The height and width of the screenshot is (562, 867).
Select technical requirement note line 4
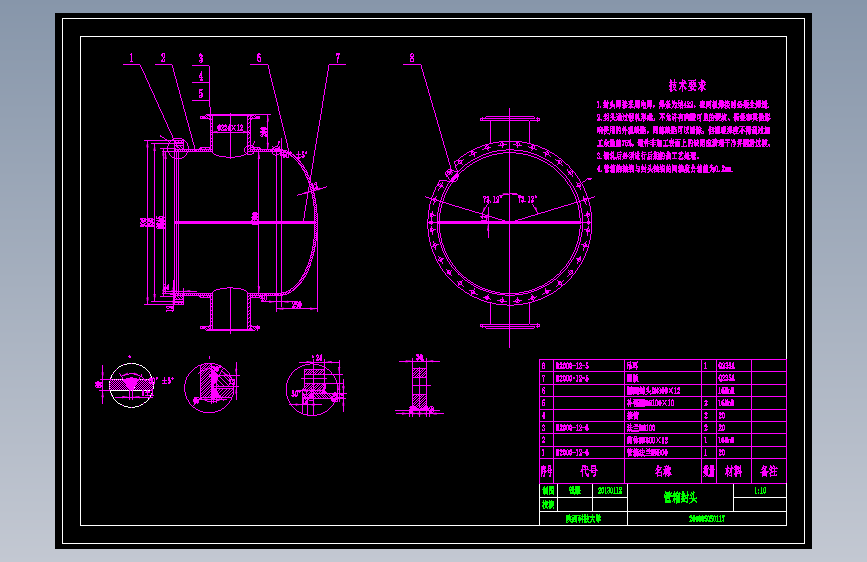click(x=665, y=169)
